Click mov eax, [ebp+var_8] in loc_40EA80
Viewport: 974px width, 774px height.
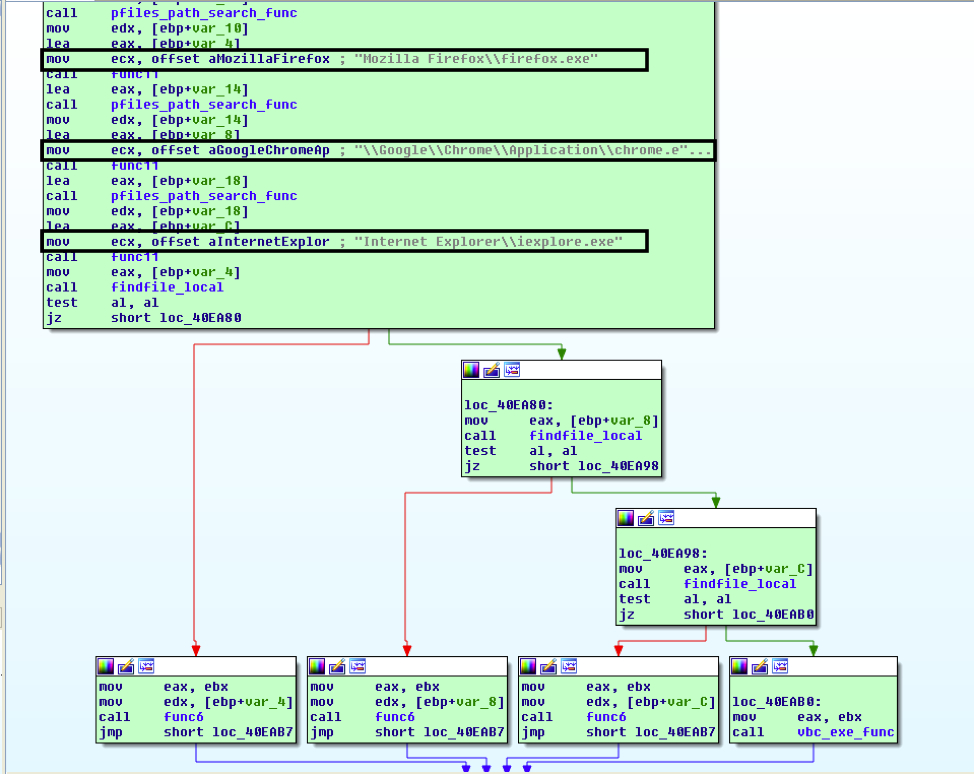tap(562, 421)
